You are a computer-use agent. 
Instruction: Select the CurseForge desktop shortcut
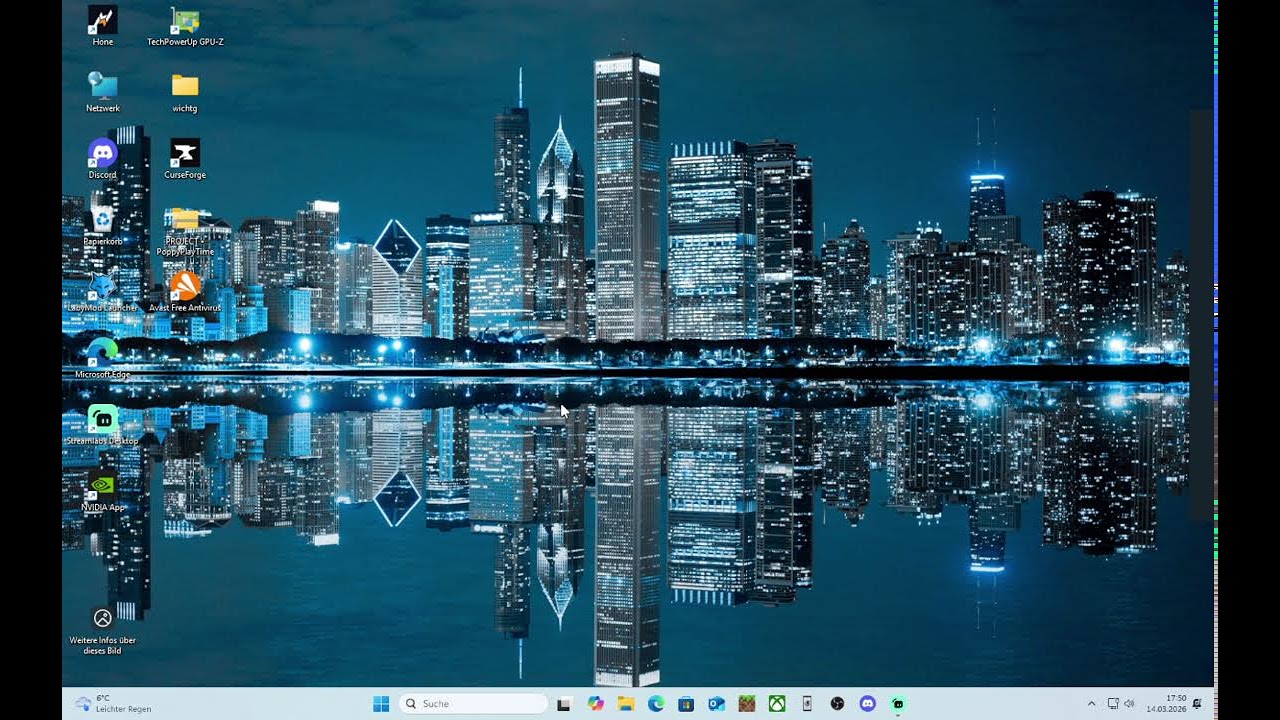185,159
